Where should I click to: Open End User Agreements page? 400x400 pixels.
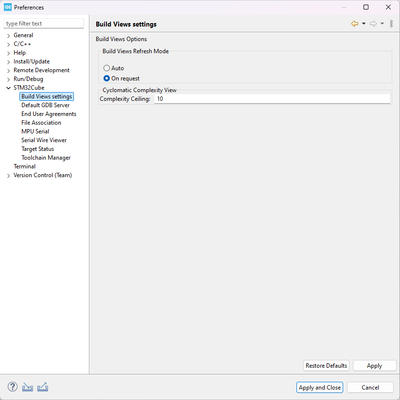coord(49,114)
